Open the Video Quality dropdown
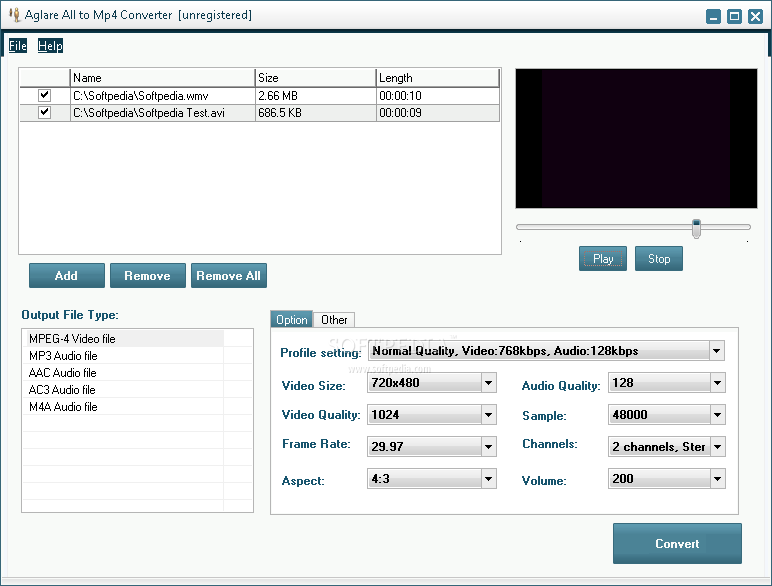 tap(488, 415)
